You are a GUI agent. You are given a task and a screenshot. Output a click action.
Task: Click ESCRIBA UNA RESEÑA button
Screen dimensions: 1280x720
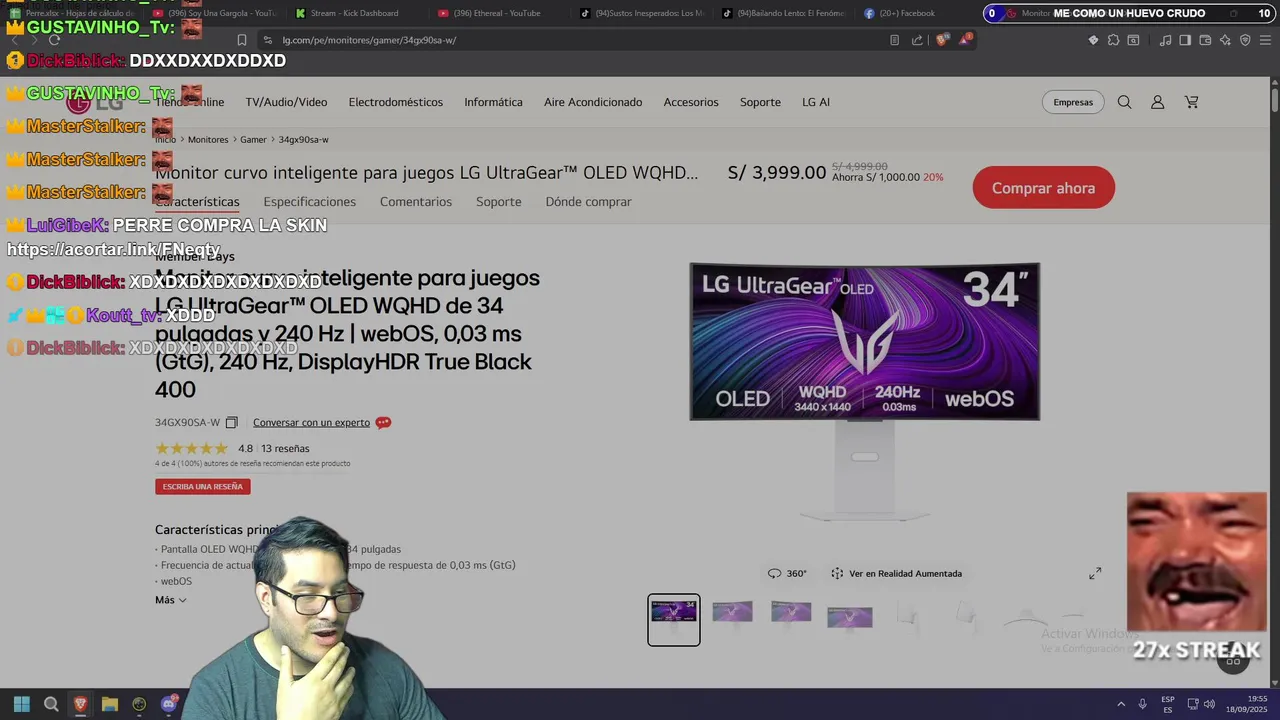pyautogui.click(x=203, y=486)
